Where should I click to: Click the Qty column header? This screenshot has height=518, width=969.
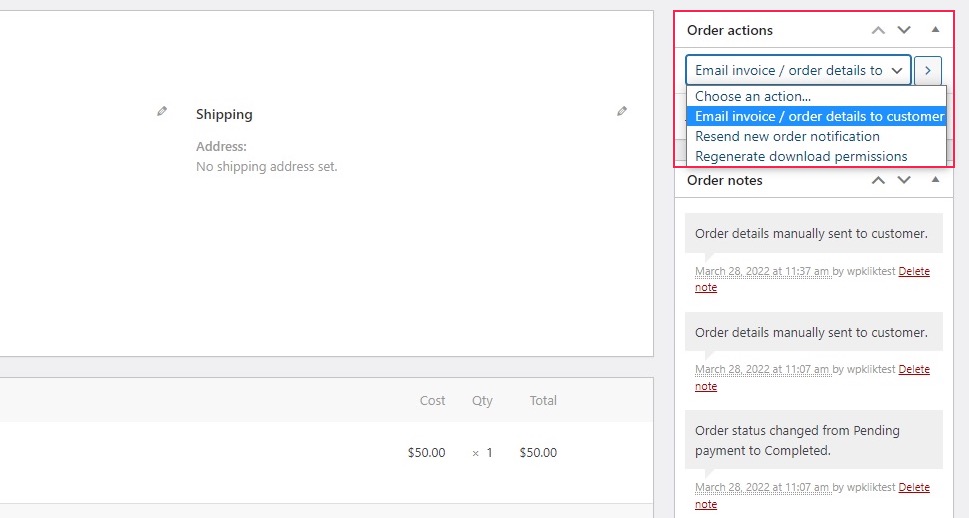pyautogui.click(x=482, y=401)
